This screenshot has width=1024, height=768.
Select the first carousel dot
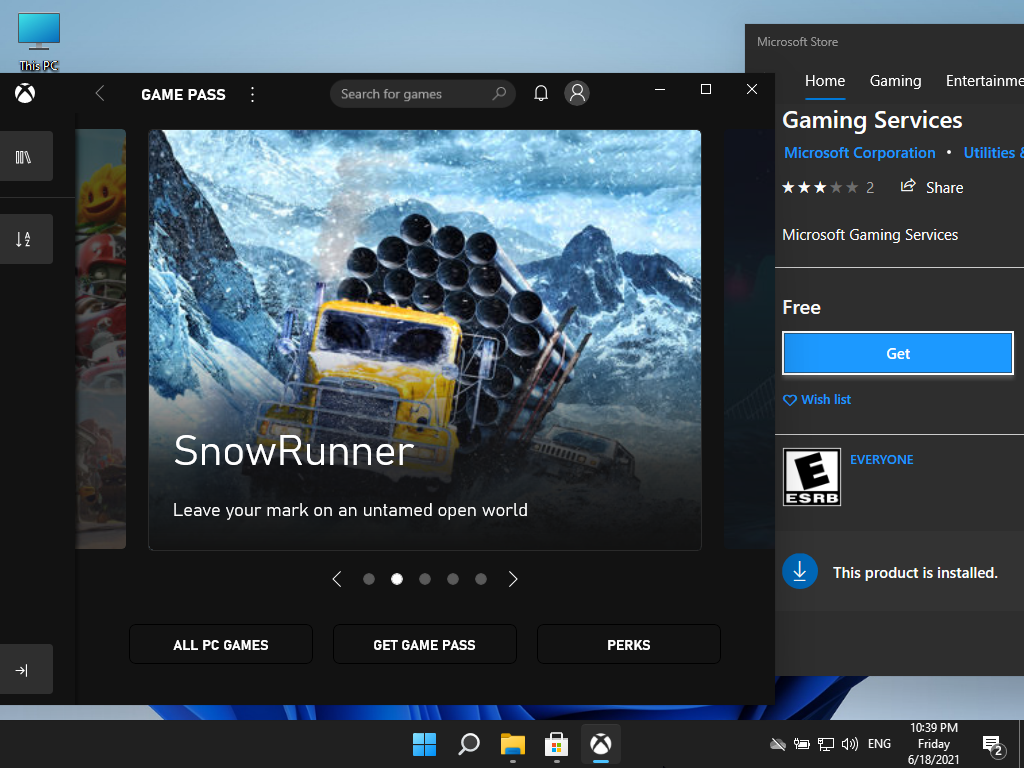pyautogui.click(x=369, y=579)
